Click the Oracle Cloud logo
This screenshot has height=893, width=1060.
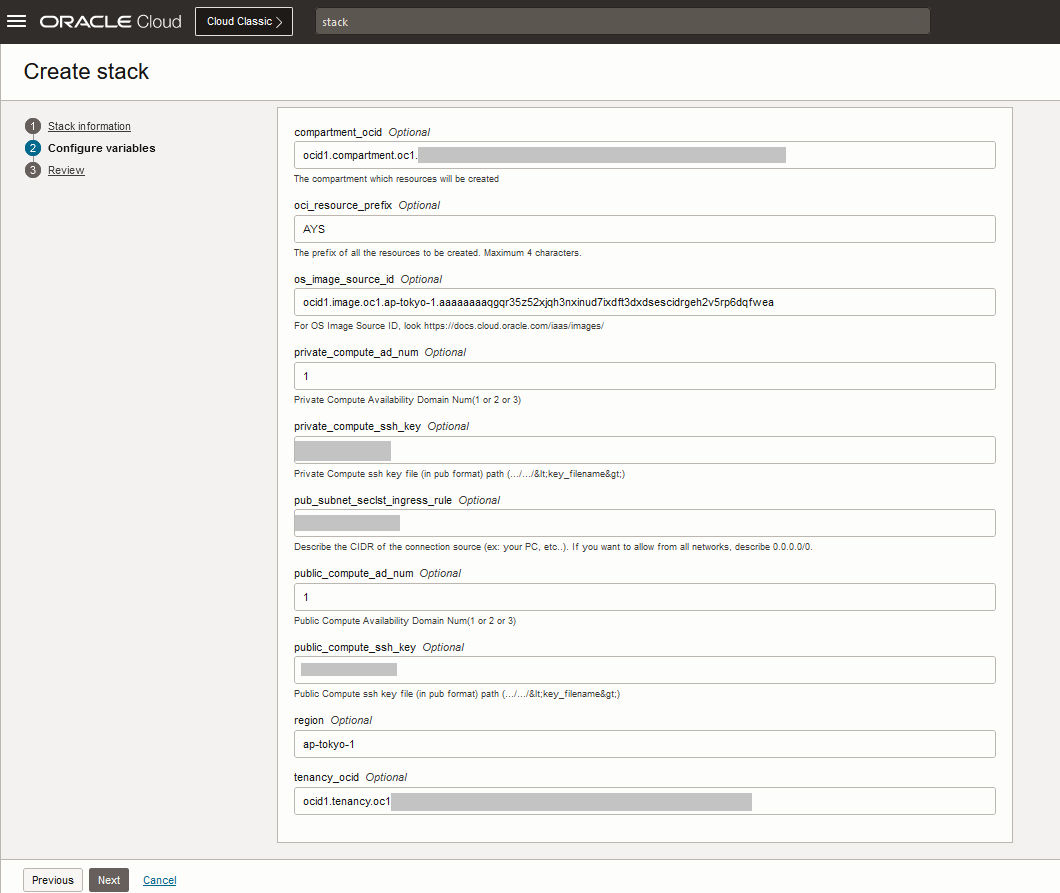pos(110,22)
